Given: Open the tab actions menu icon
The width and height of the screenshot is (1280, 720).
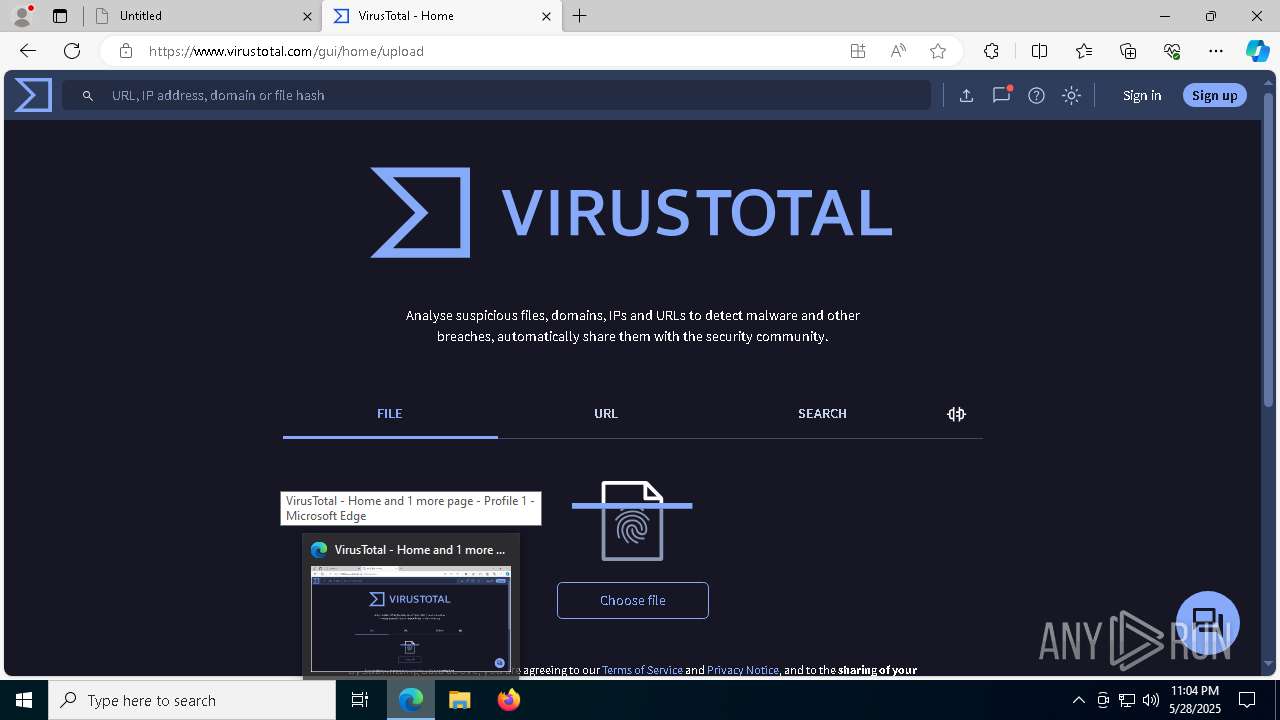Looking at the screenshot, I should (60, 16).
